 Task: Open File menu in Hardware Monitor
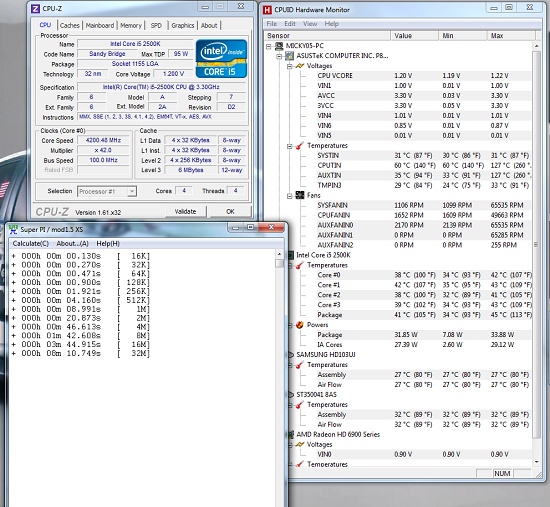click(x=271, y=24)
